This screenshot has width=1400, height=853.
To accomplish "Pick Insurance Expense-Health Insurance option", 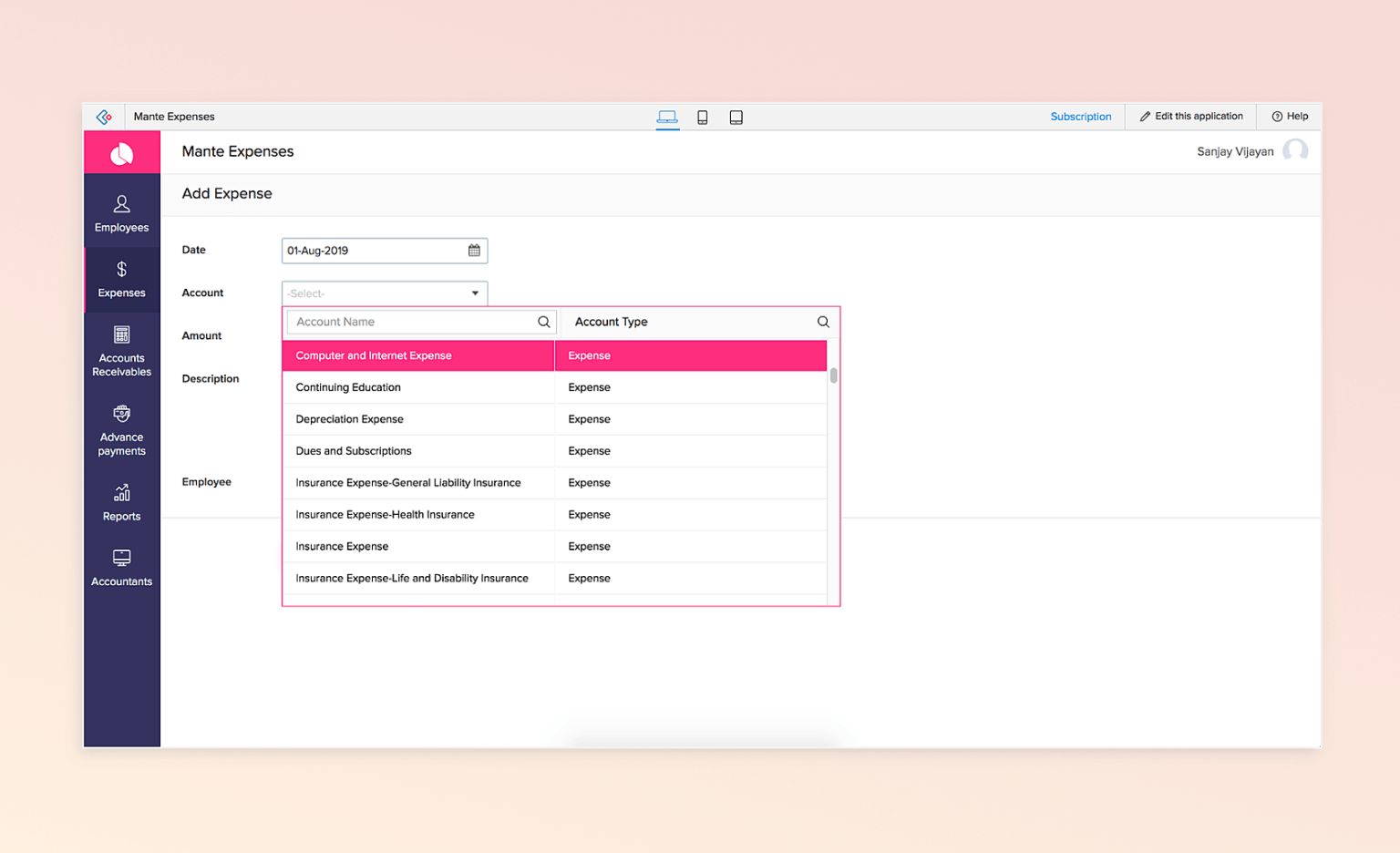I will click(x=385, y=515).
